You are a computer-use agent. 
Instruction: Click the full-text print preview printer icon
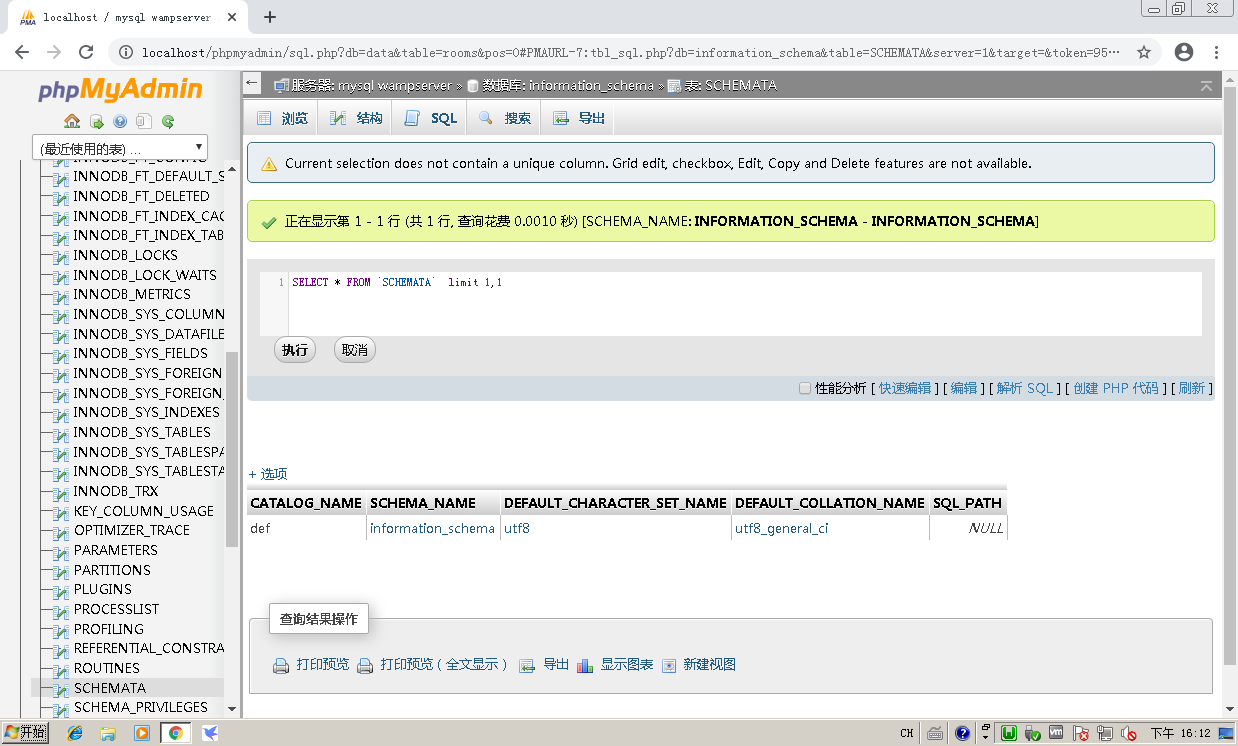(365, 665)
